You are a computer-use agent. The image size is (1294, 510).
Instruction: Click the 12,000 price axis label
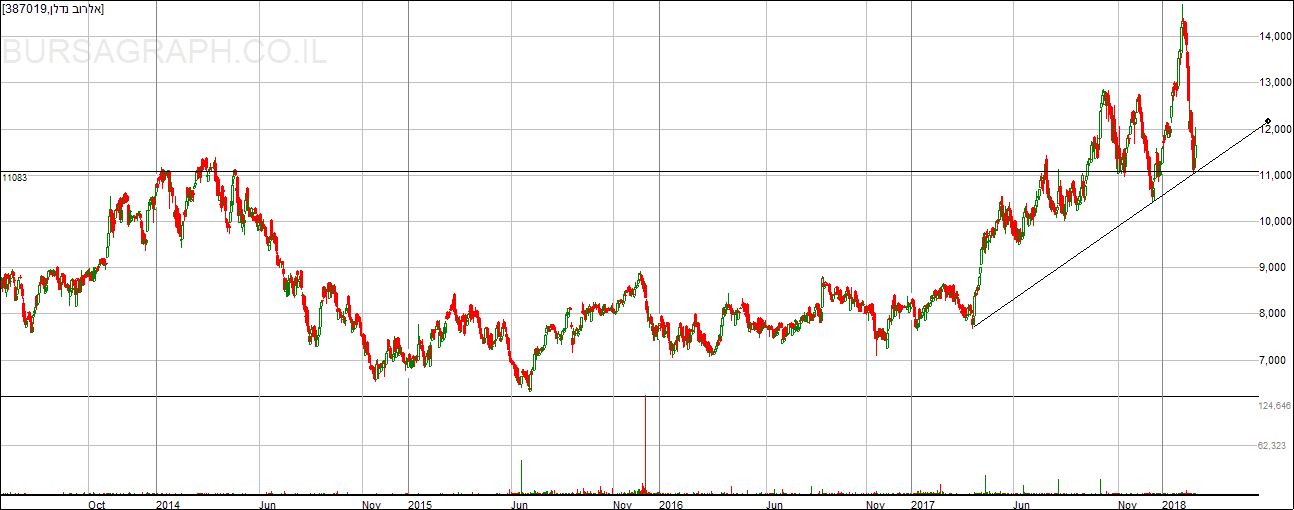pyautogui.click(x=1274, y=129)
